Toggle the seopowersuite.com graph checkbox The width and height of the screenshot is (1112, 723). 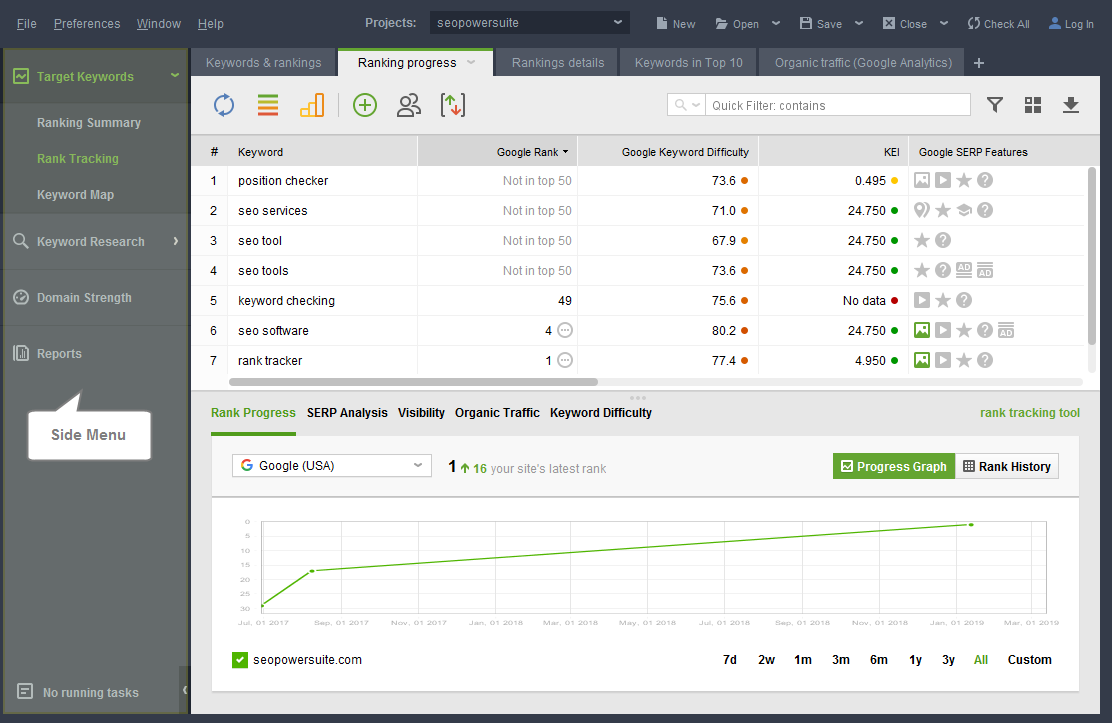[x=240, y=660]
